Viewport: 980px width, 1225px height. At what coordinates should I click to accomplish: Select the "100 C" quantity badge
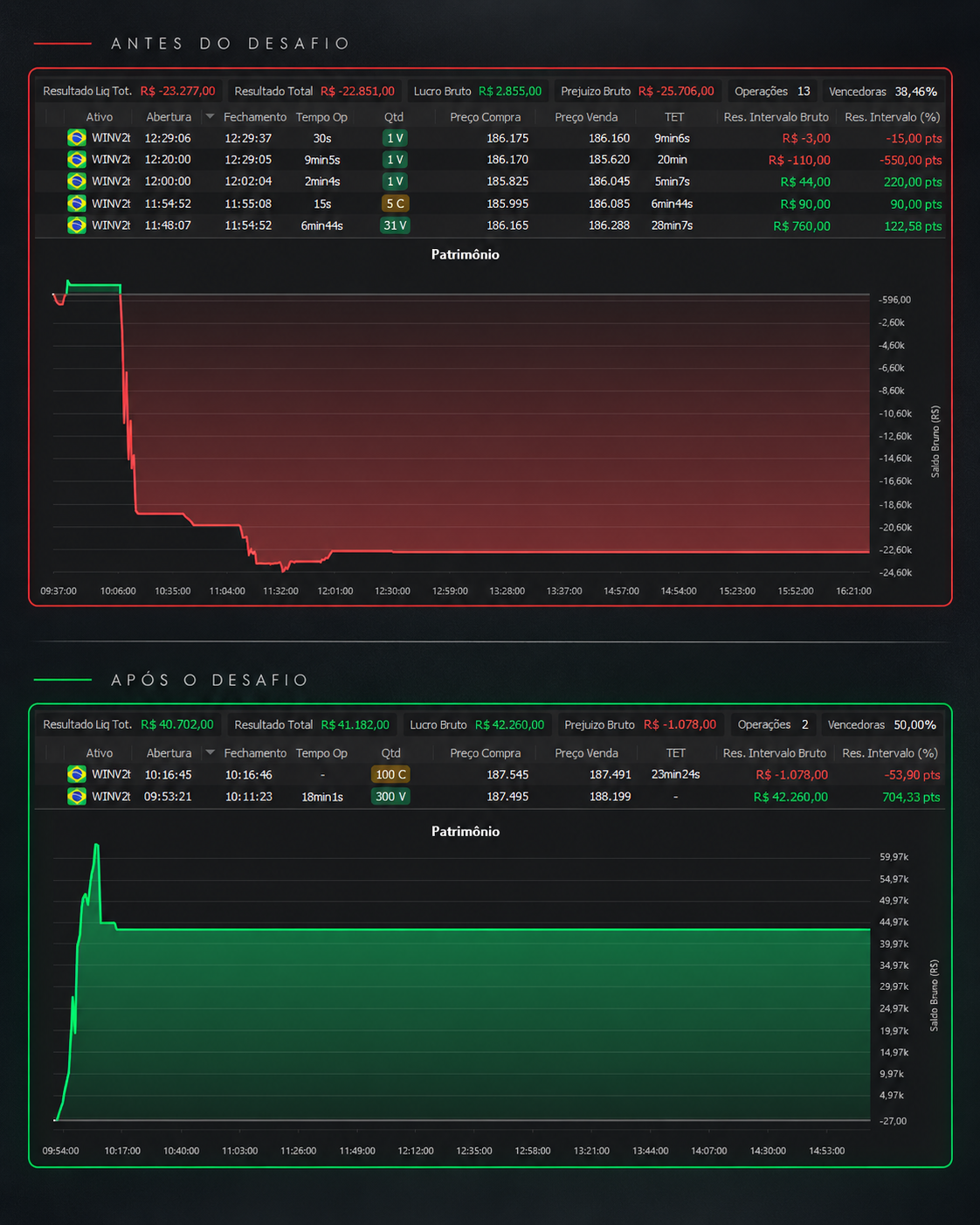(x=390, y=774)
